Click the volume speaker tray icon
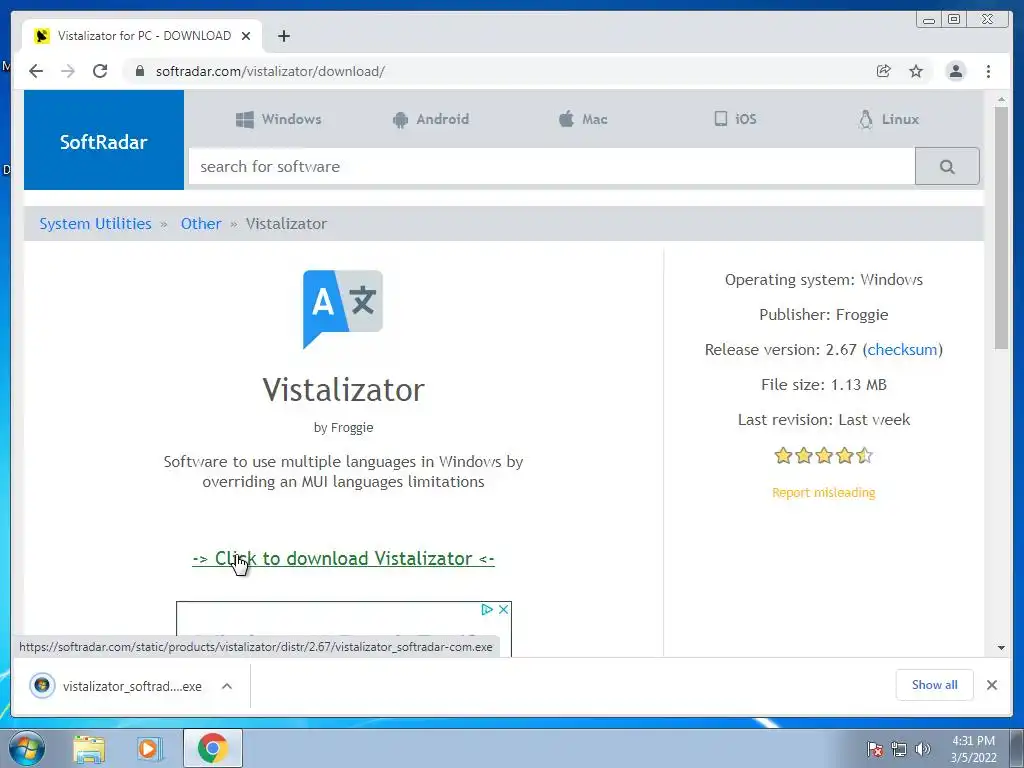Screen dimensions: 1024x768 (923, 749)
